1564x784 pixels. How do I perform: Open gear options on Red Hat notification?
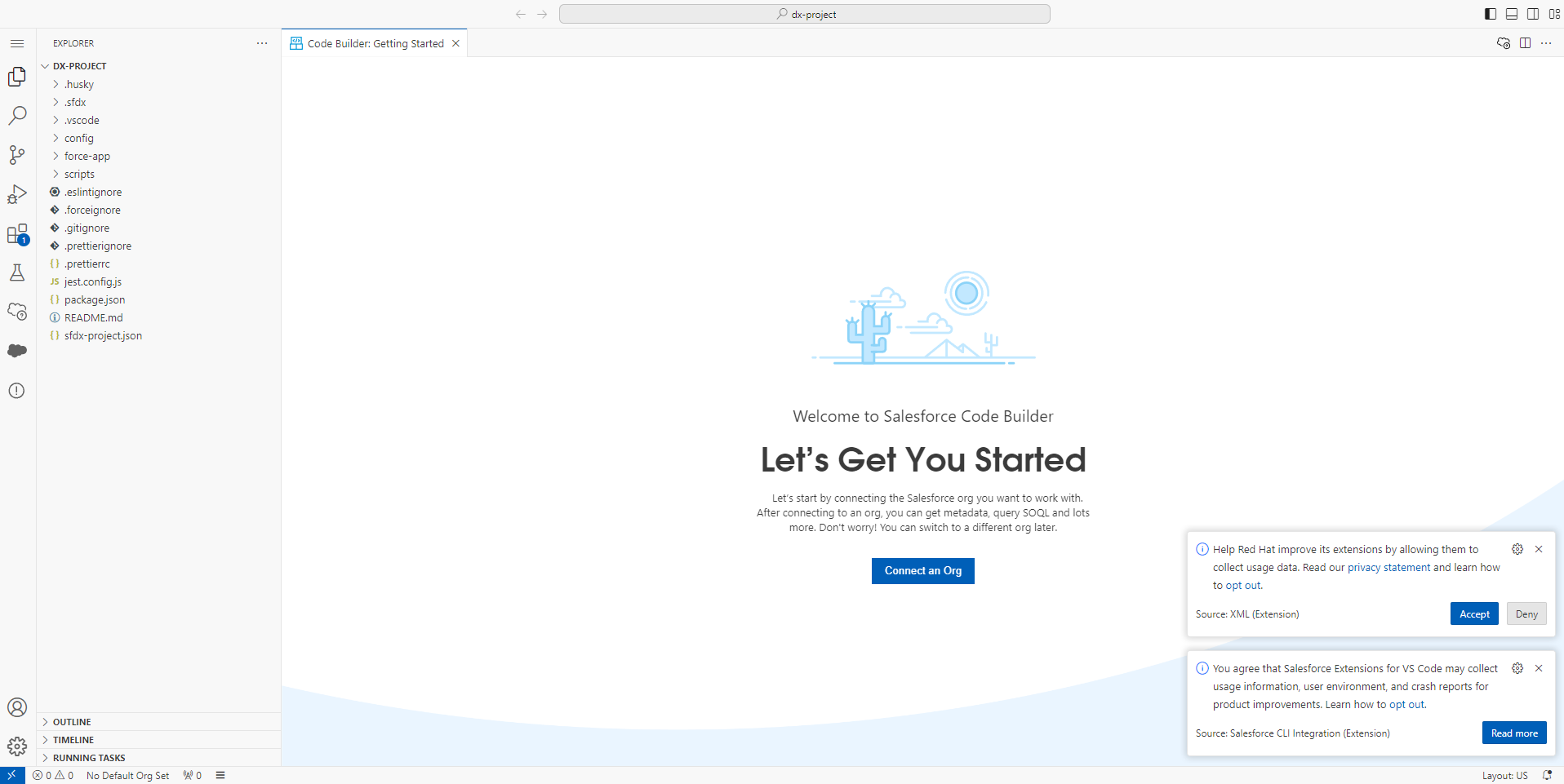tap(1517, 549)
